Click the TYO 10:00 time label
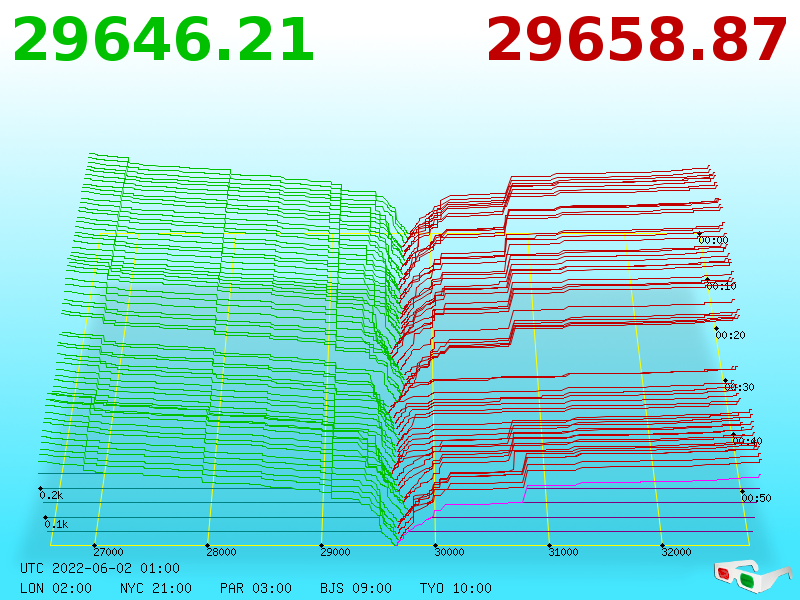The height and width of the screenshot is (600, 800). coord(456,588)
